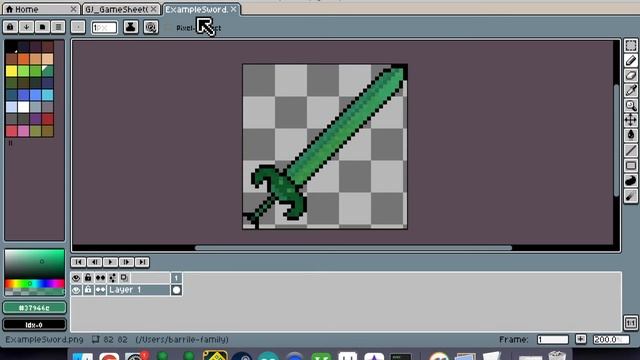Viewport: 640px width, 360px height.
Task: Select the Eyedropper tool
Action: pyautogui.click(x=631, y=91)
